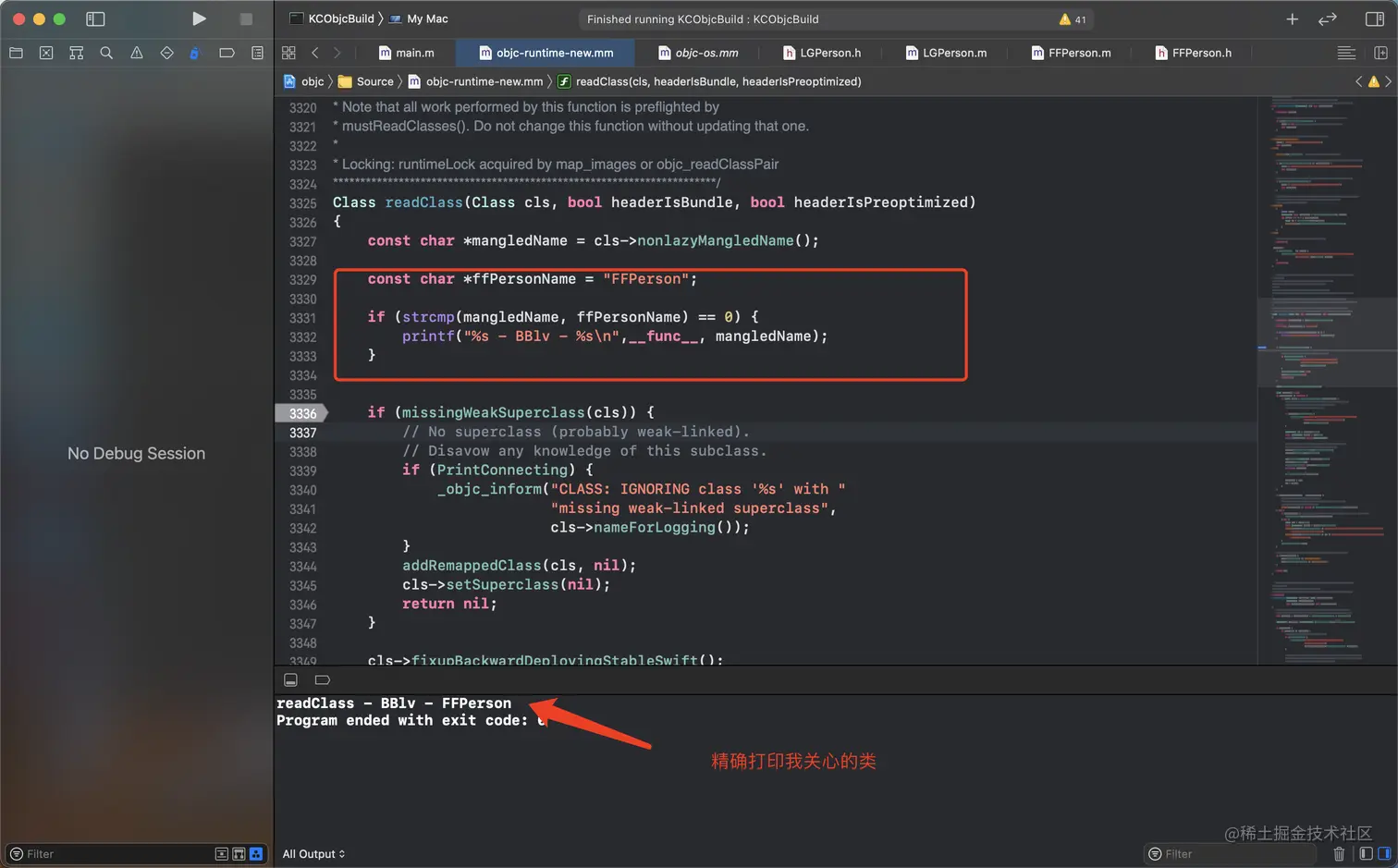
Task: Click the jump bar warning triangle
Action: 1373,81
